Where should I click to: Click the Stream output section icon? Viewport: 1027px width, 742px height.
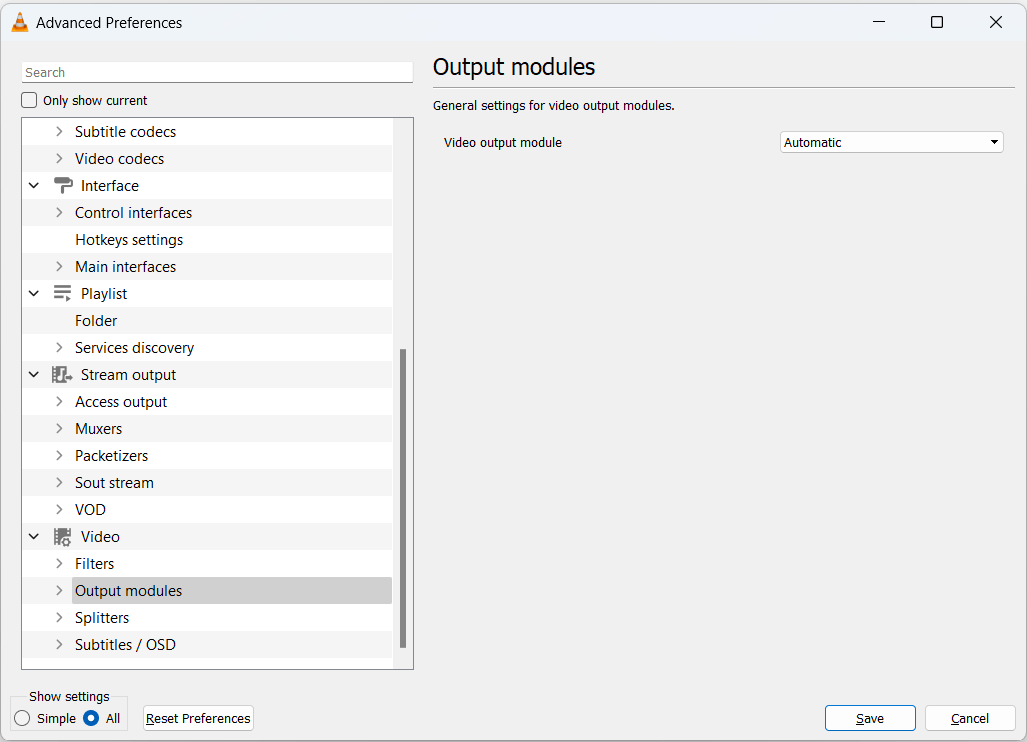tap(61, 374)
